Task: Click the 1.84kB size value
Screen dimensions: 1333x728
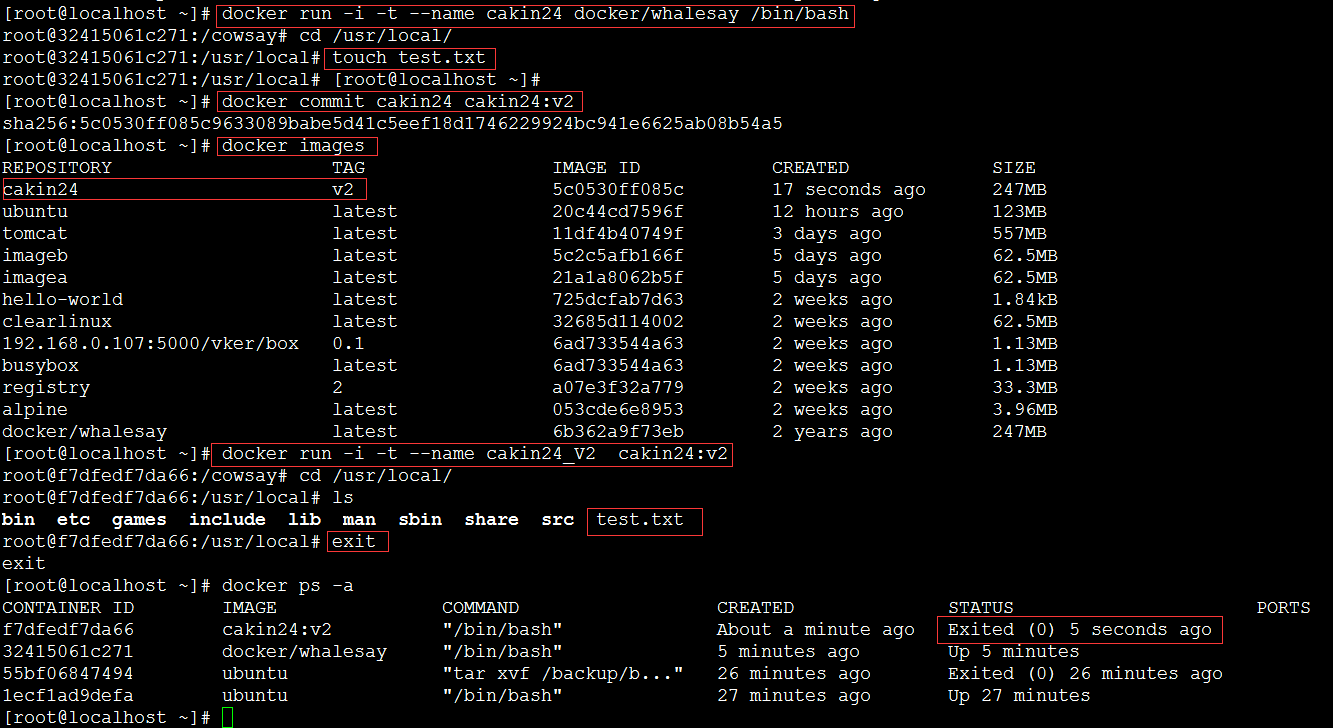Action: [x=1025, y=300]
